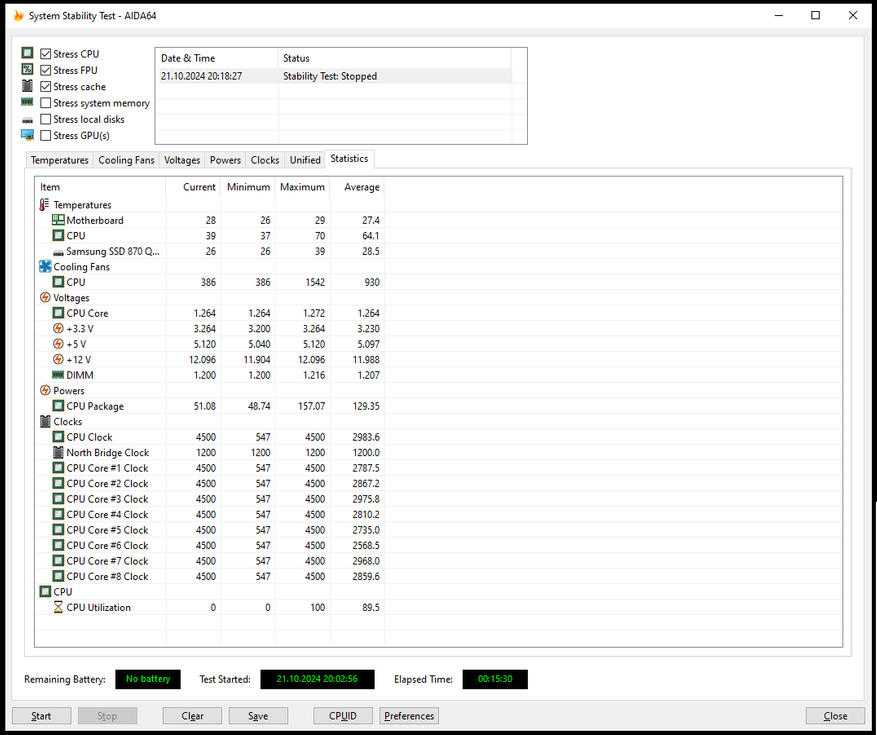Click the Clear button
Image resolution: width=877 pixels, height=735 pixels.
point(192,716)
